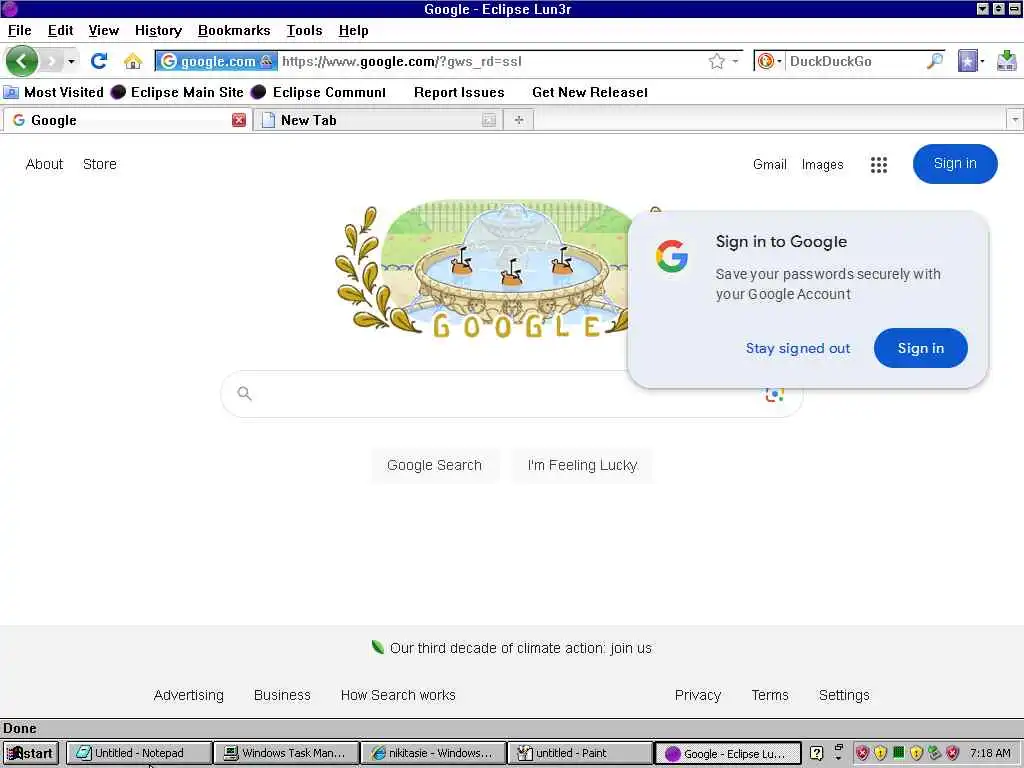Click the Report Issues bookmark
This screenshot has height=768, width=1024.
coord(459,92)
